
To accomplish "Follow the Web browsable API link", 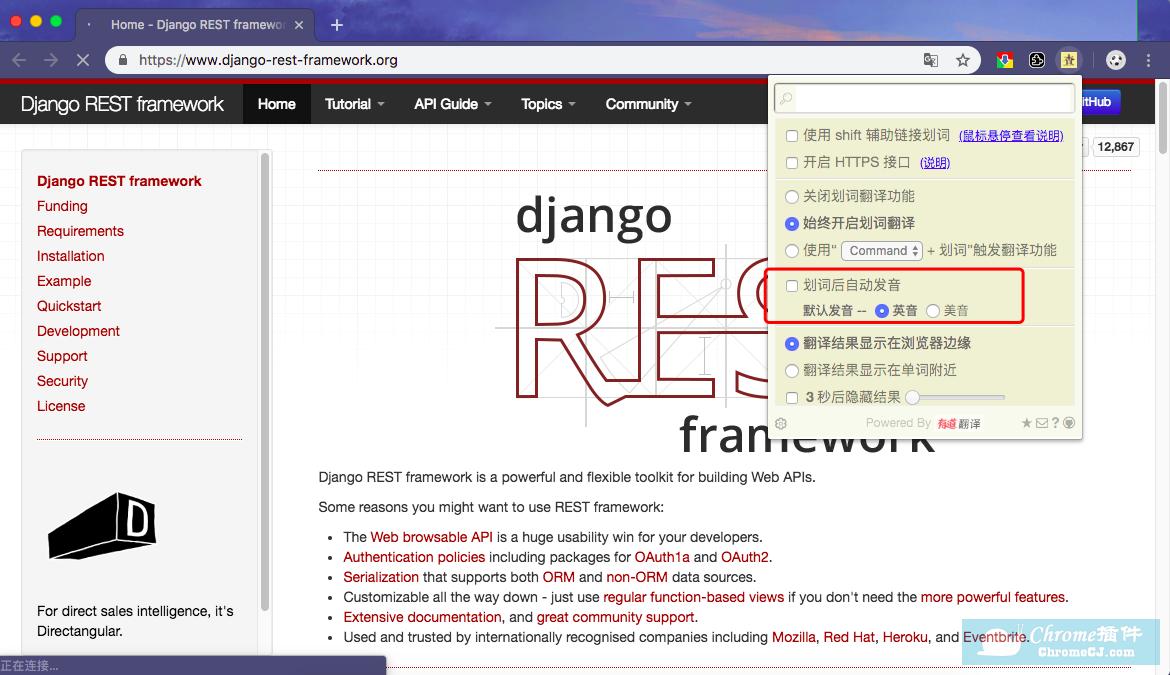I will point(431,537).
